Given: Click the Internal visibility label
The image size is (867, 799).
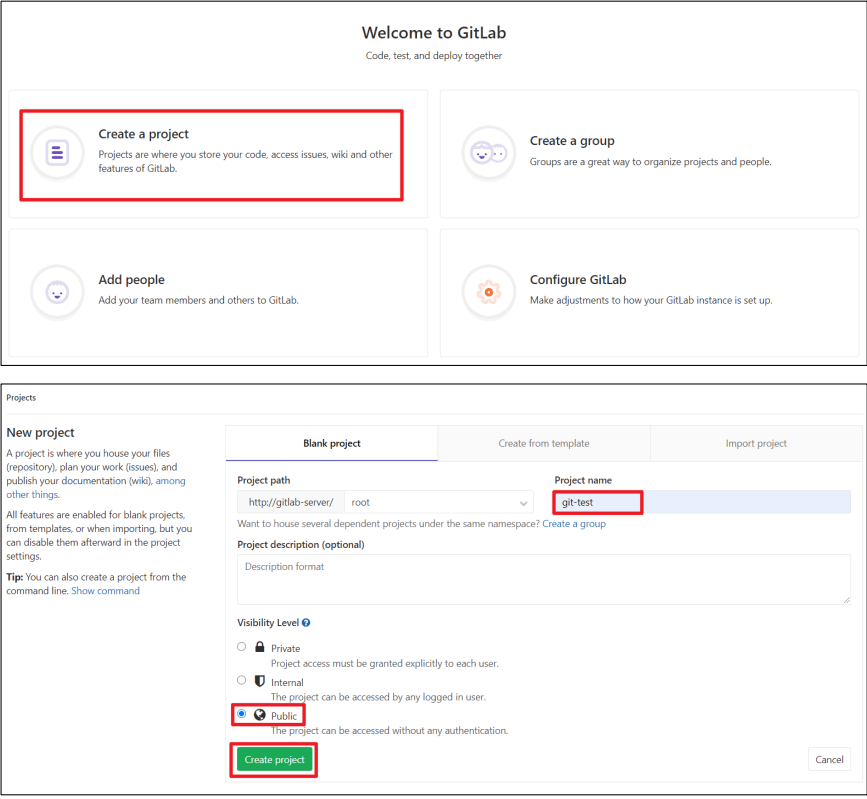Looking at the screenshot, I should pyautogui.click(x=287, y=682).
